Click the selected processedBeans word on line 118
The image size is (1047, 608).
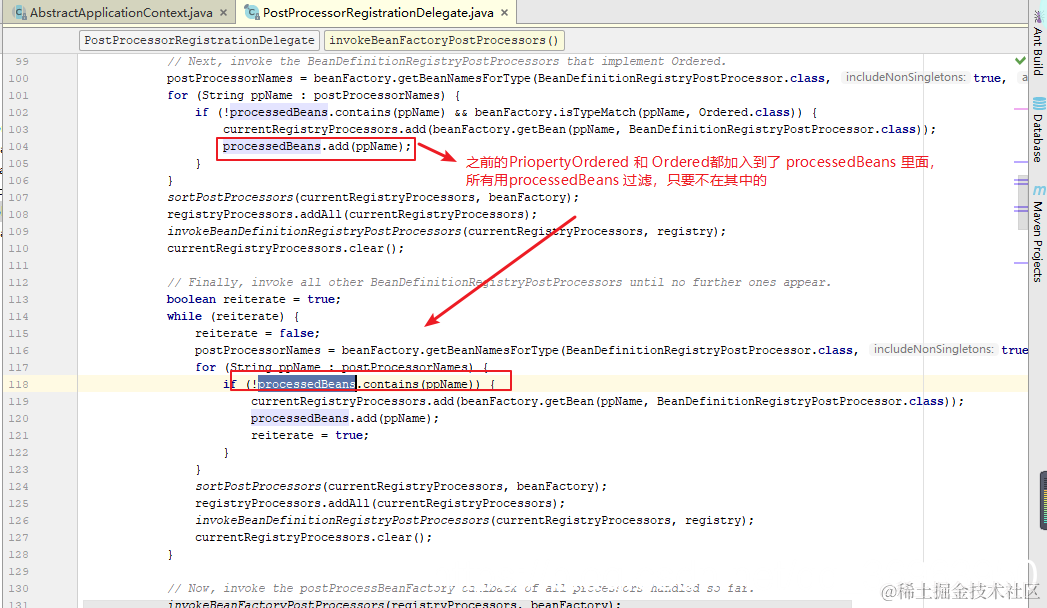(x=306, y=384)
